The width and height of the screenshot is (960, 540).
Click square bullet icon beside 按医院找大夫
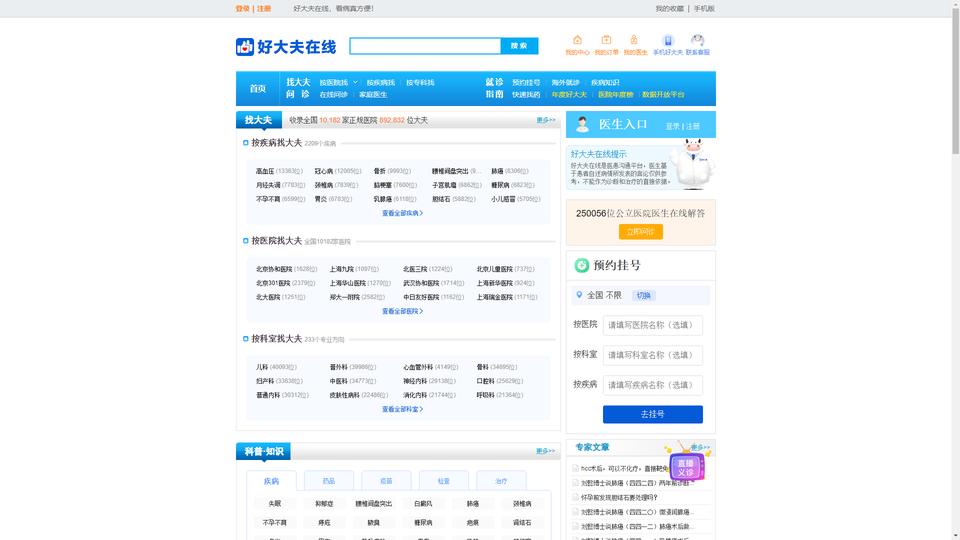tap(246, 241)
